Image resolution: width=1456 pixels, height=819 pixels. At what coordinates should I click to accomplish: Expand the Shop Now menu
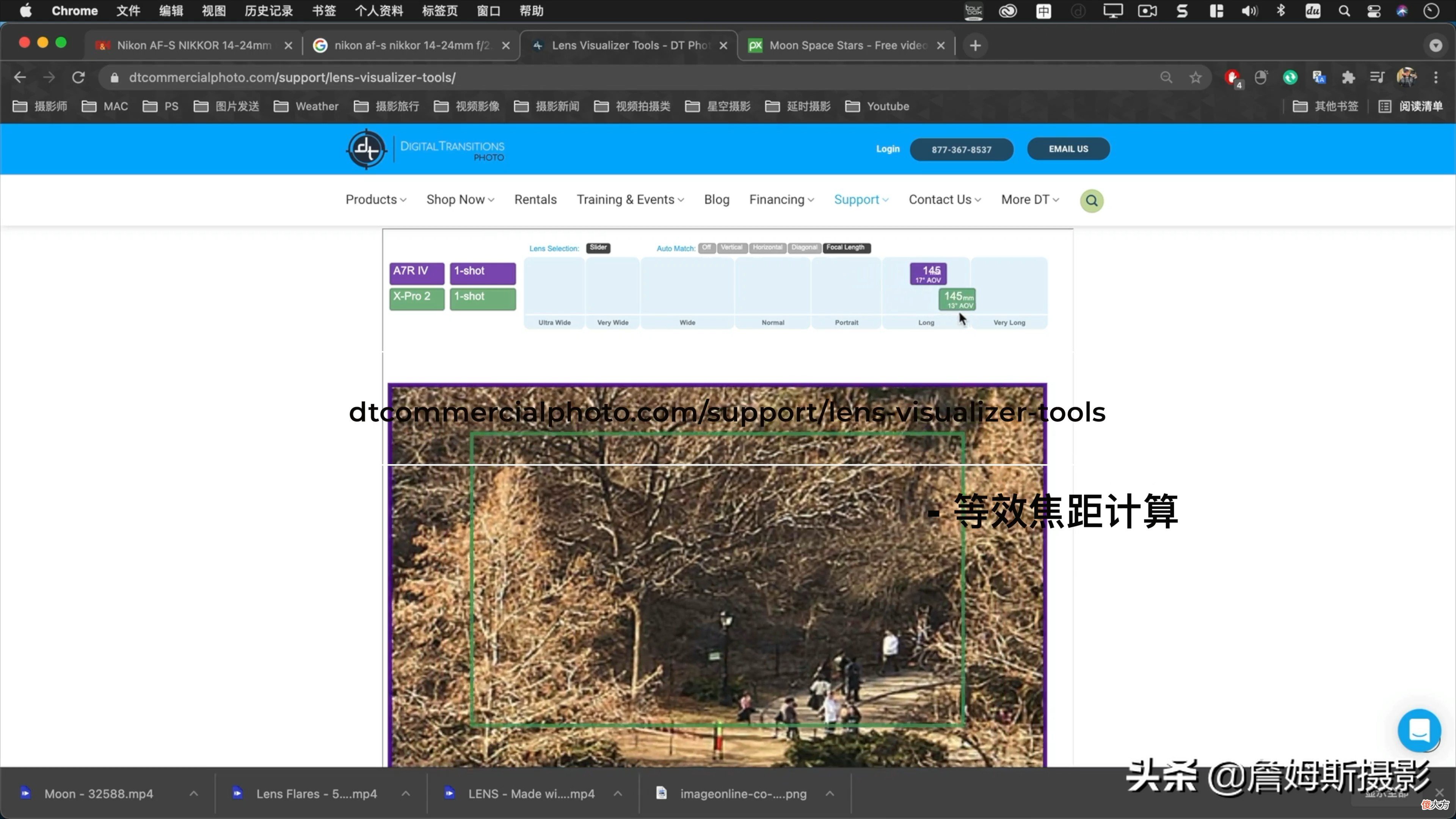tap(460, 199)
